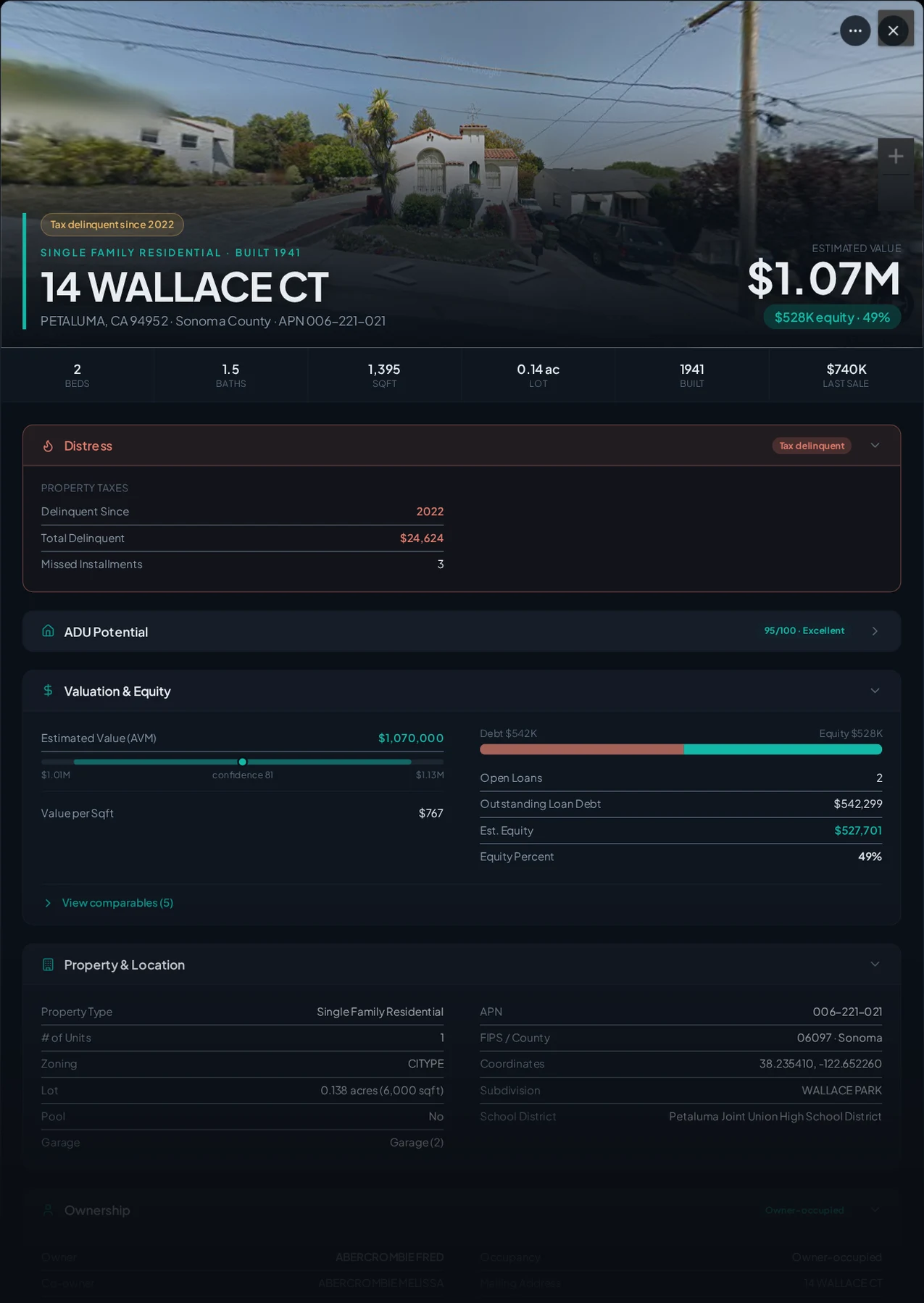Click the Subdivision WALLACE PARK value
924x1303 pixels.
click(841, 1091)
